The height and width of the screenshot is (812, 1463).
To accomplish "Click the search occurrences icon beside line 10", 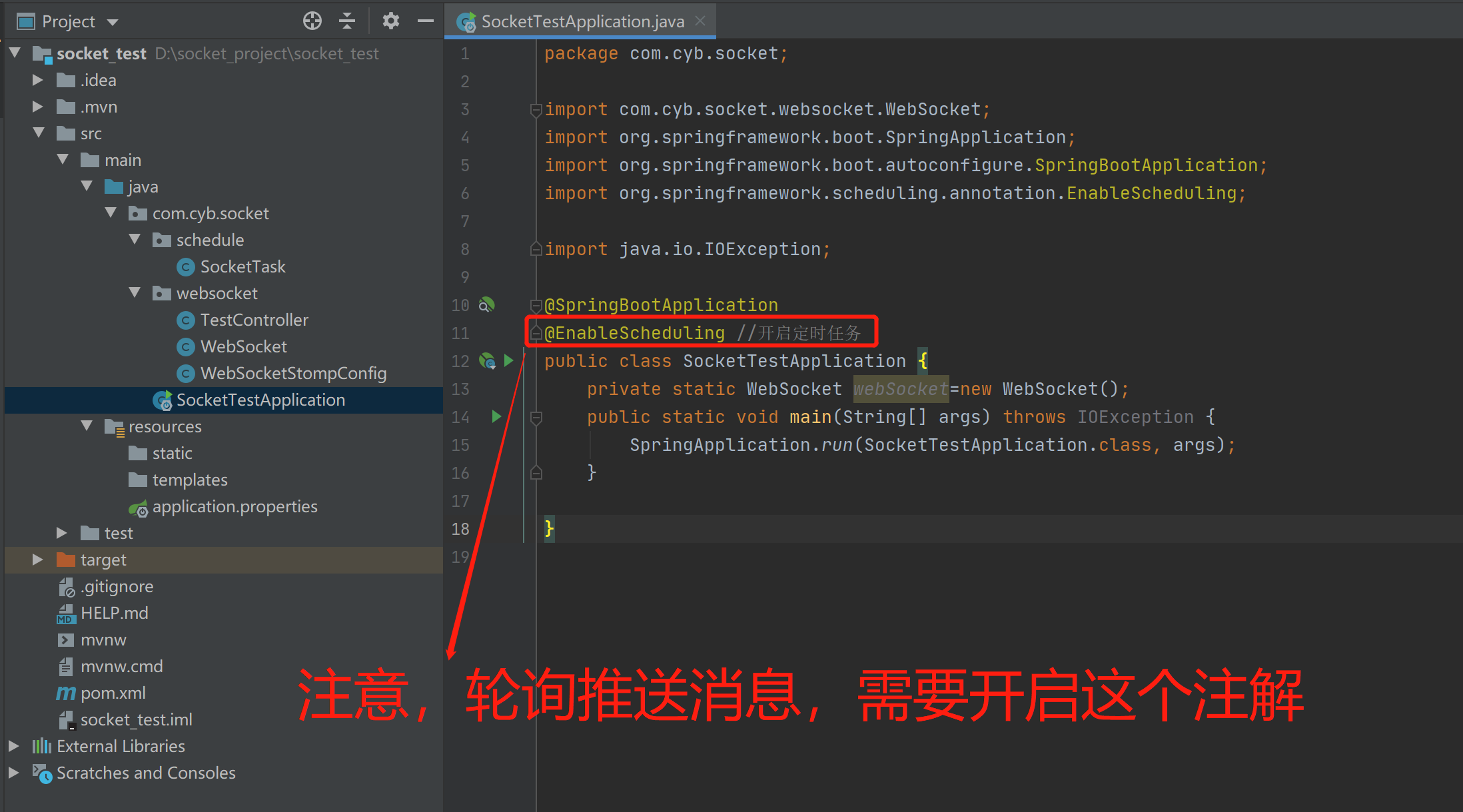I will [x=487, y=304].
